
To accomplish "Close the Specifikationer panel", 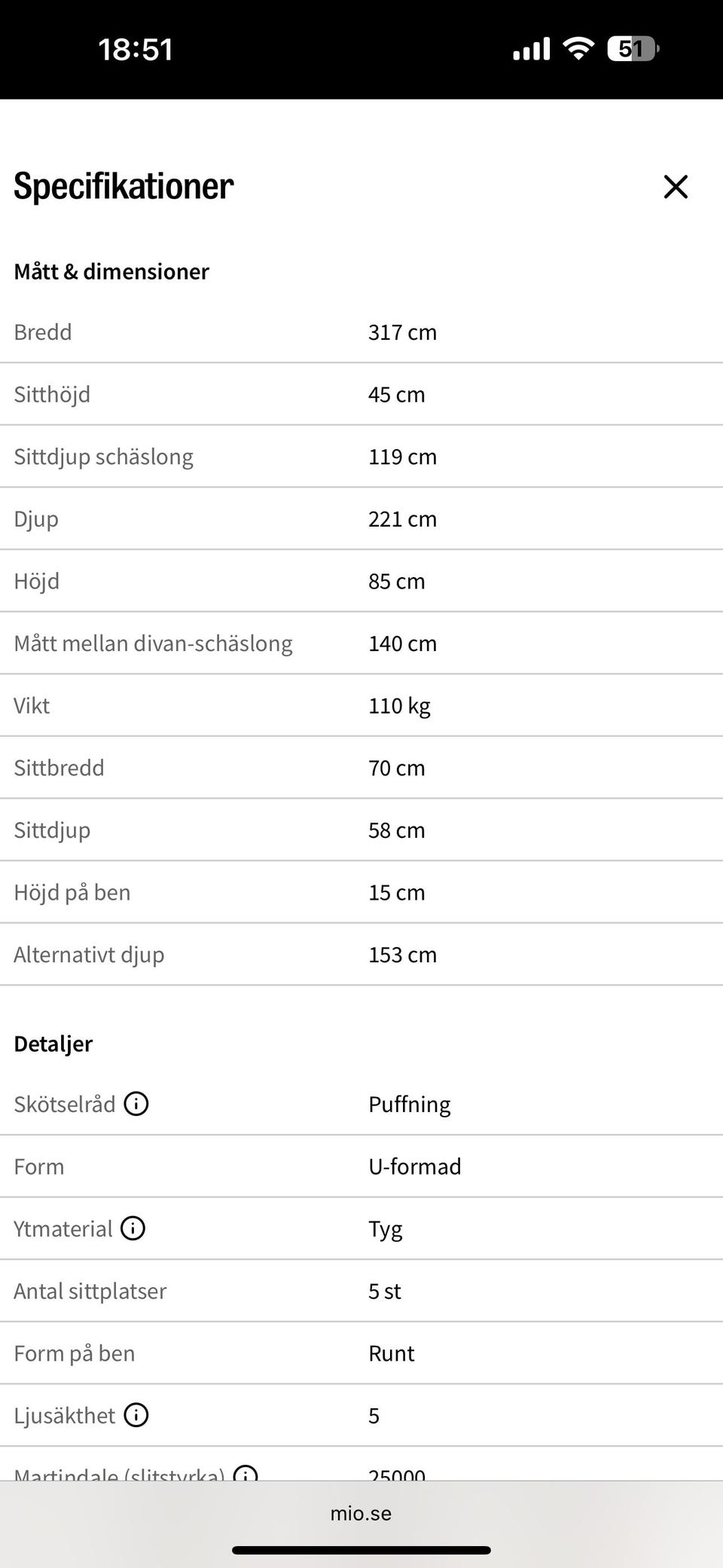I will tap(676, 187).
